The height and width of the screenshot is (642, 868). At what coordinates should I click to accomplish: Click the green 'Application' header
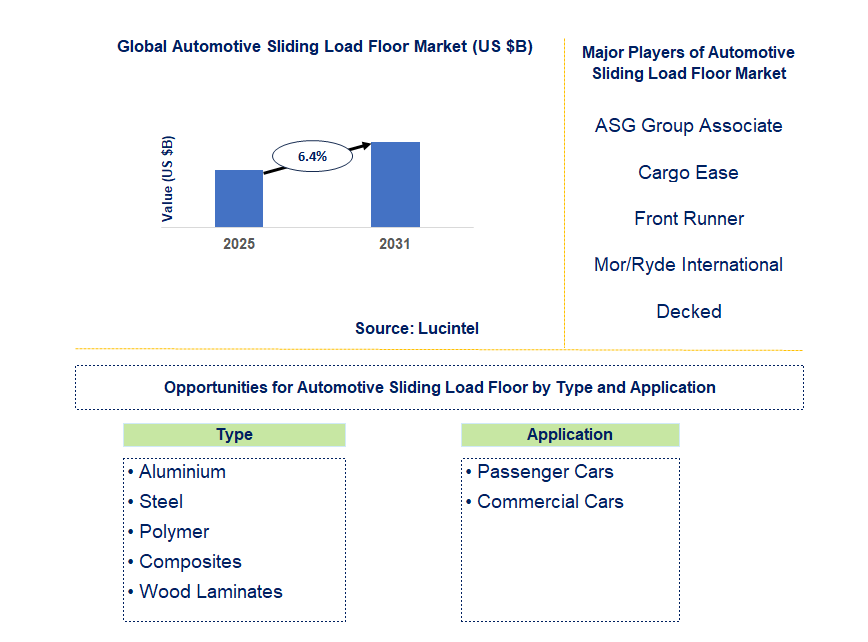[570, 435]
